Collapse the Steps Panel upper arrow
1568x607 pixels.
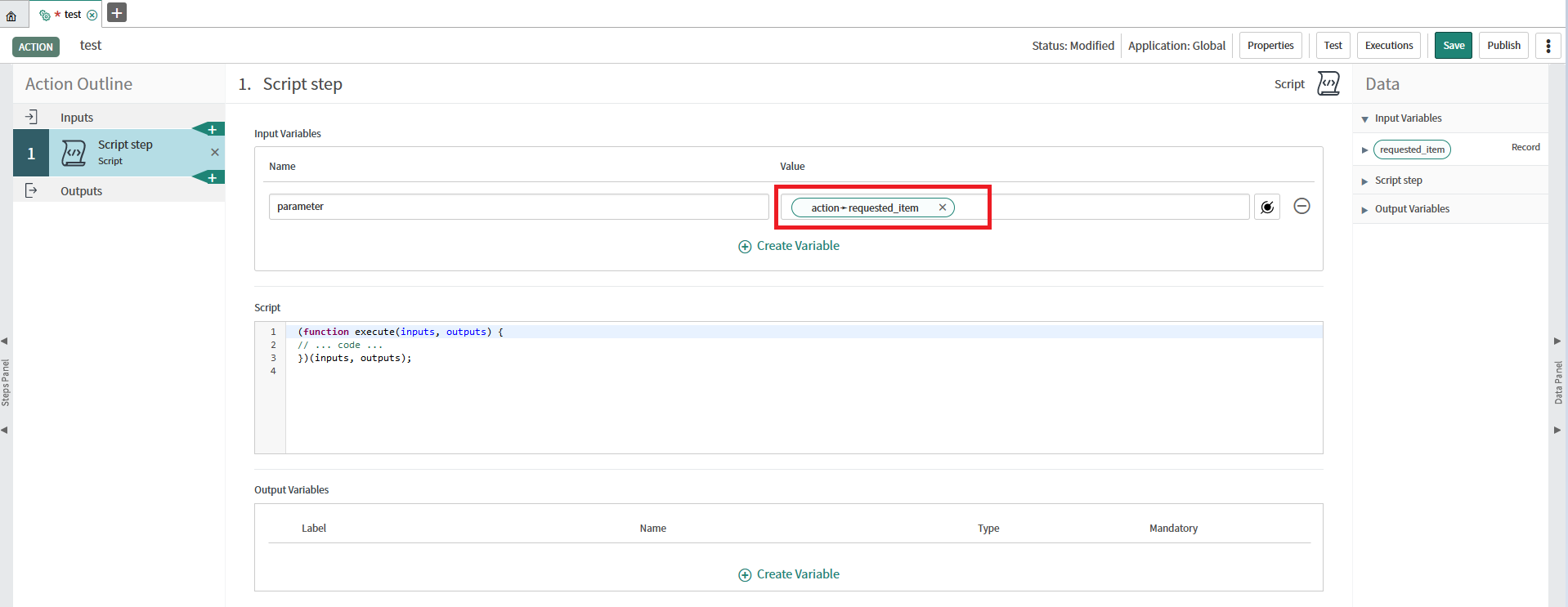point(5,341)
